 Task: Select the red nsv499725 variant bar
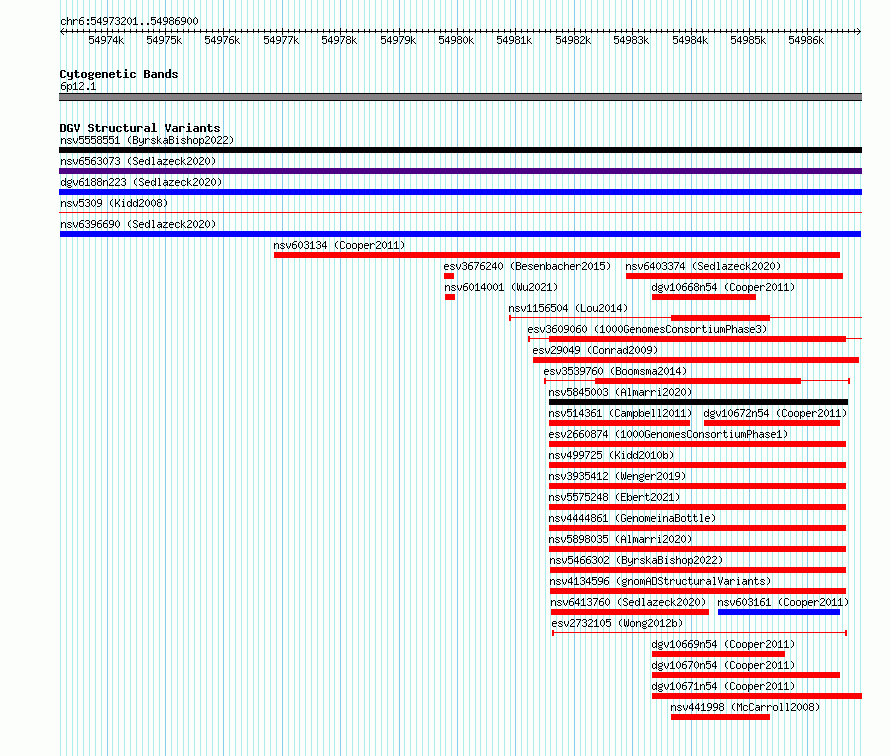pos(698,465)
